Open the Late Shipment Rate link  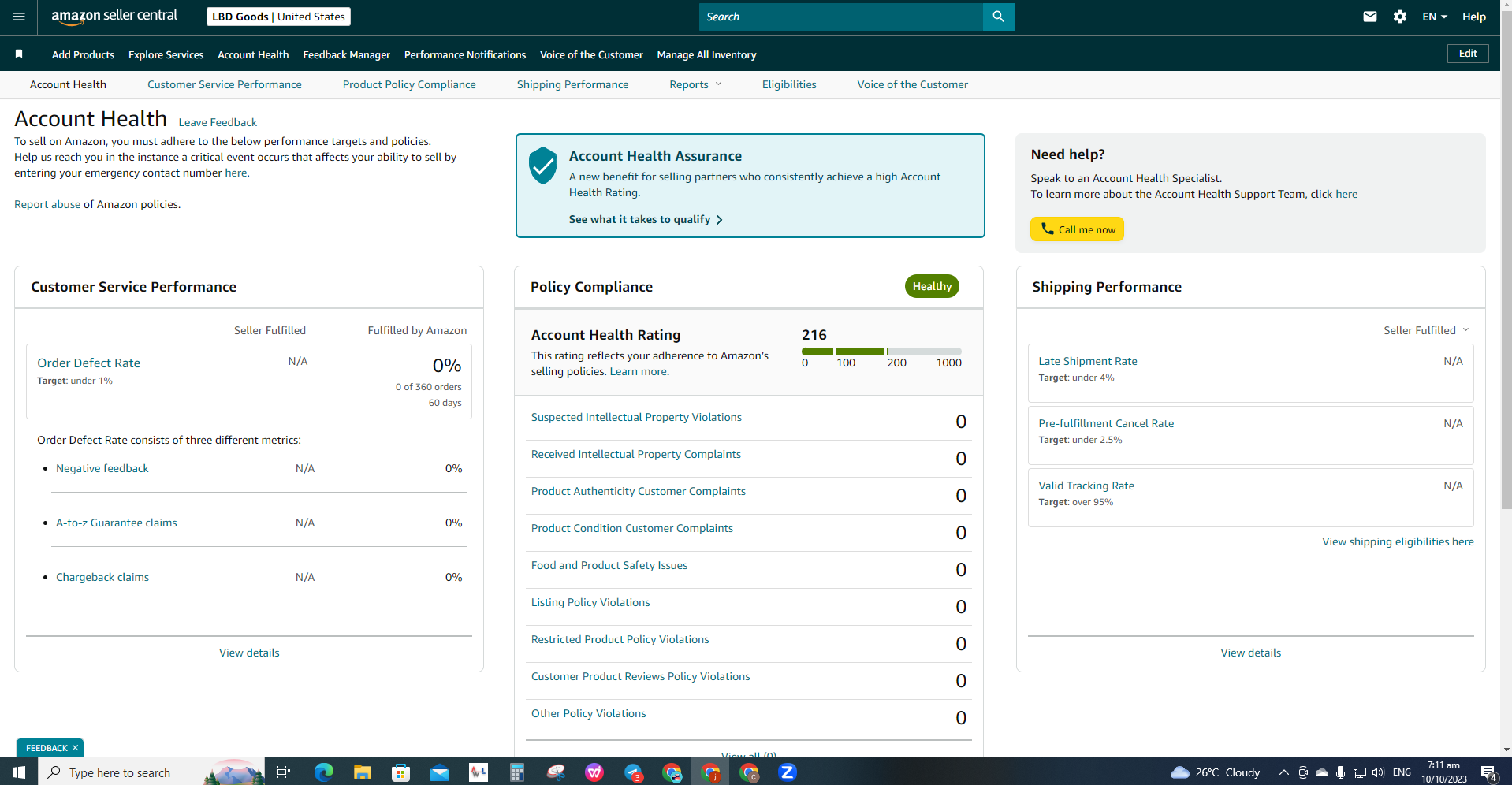click(x=1088, y=361)
